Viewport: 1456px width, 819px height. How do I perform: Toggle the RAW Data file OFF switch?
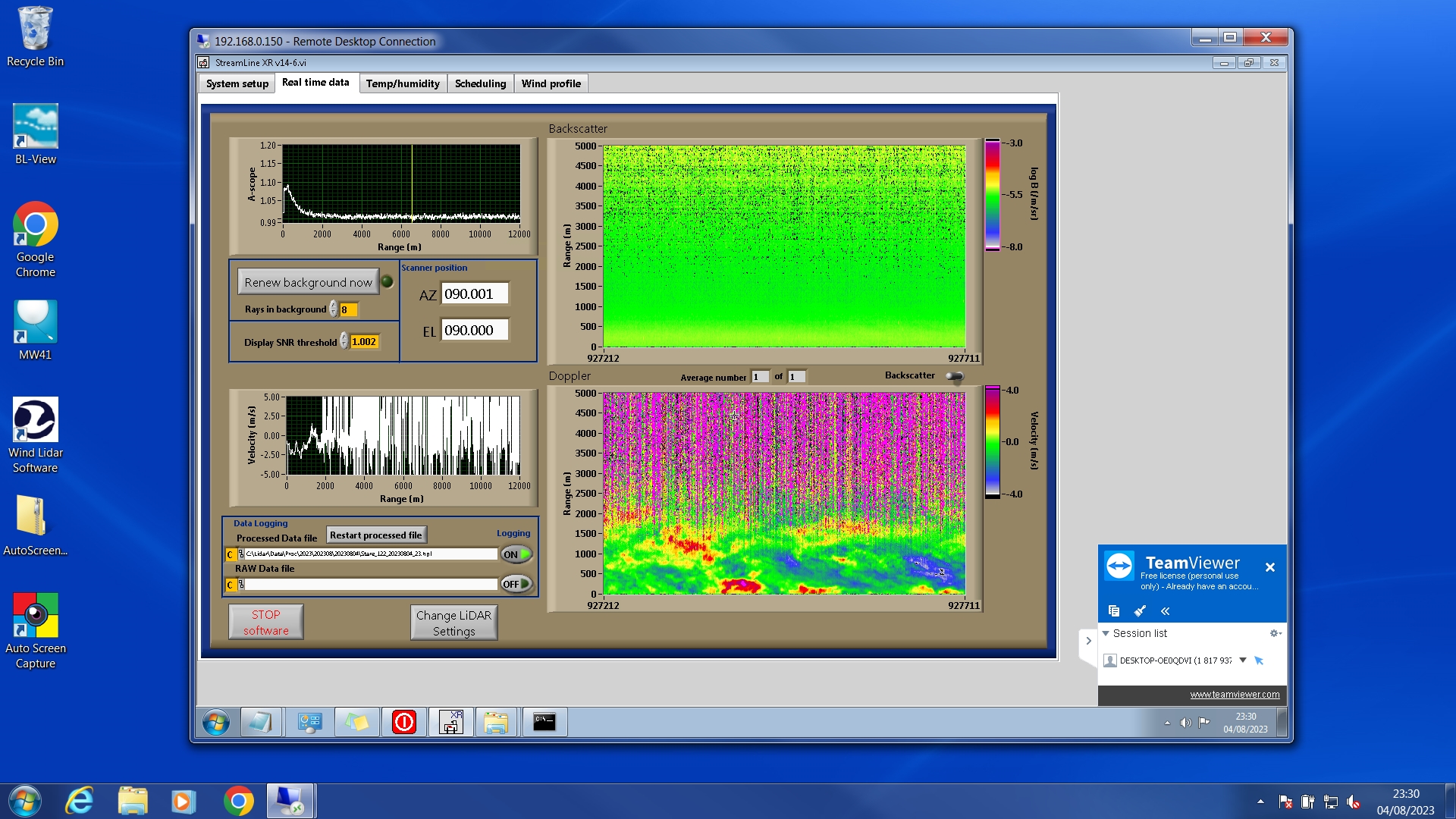point(516,584)
